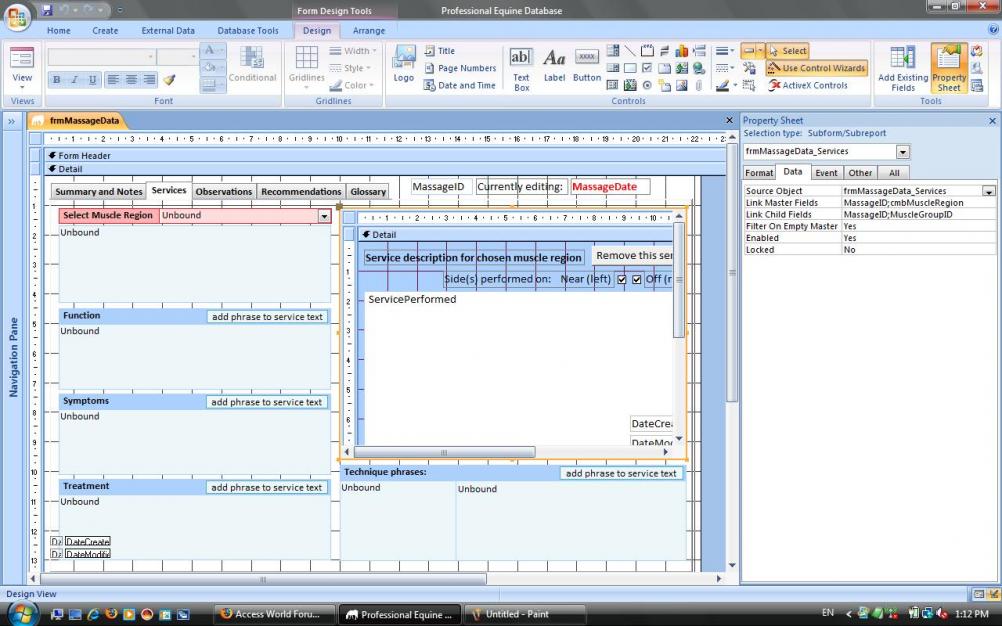Switch to Access World Forum taskbar window

point(275,614)
